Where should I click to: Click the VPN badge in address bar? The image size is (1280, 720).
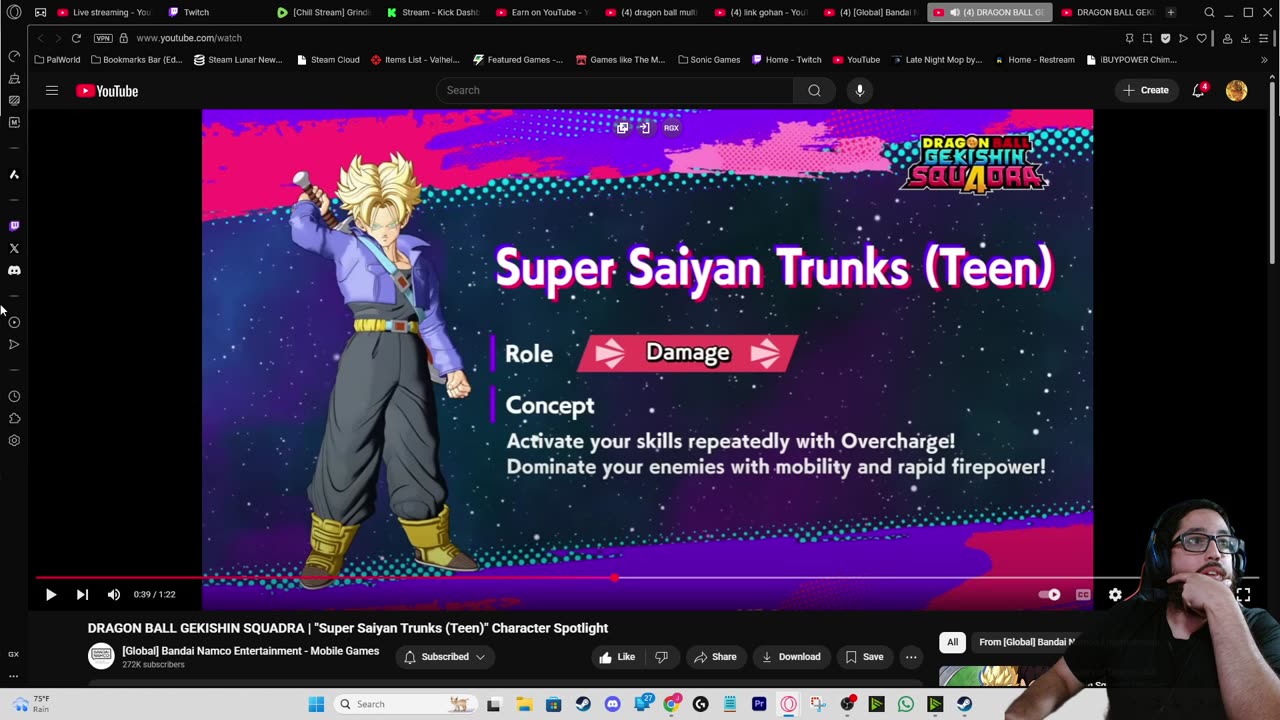coord(103,38)
